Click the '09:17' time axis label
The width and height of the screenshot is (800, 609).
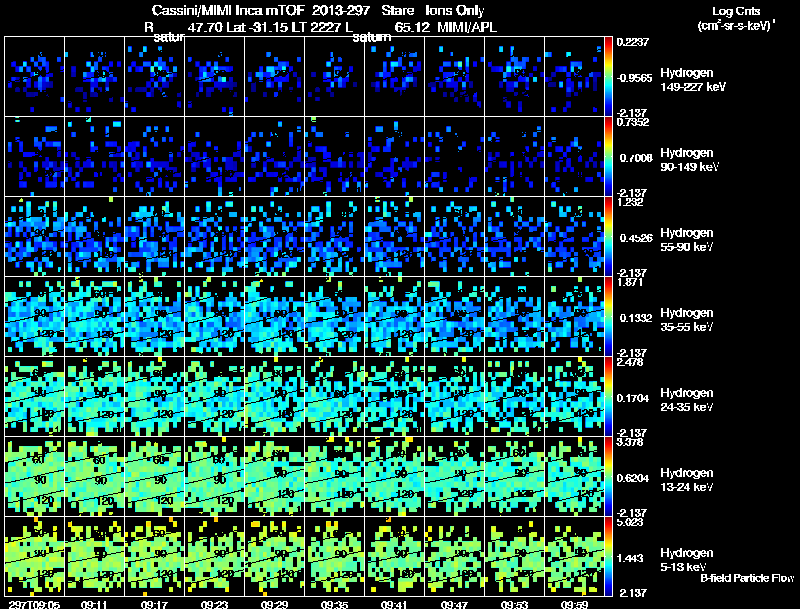154,605
